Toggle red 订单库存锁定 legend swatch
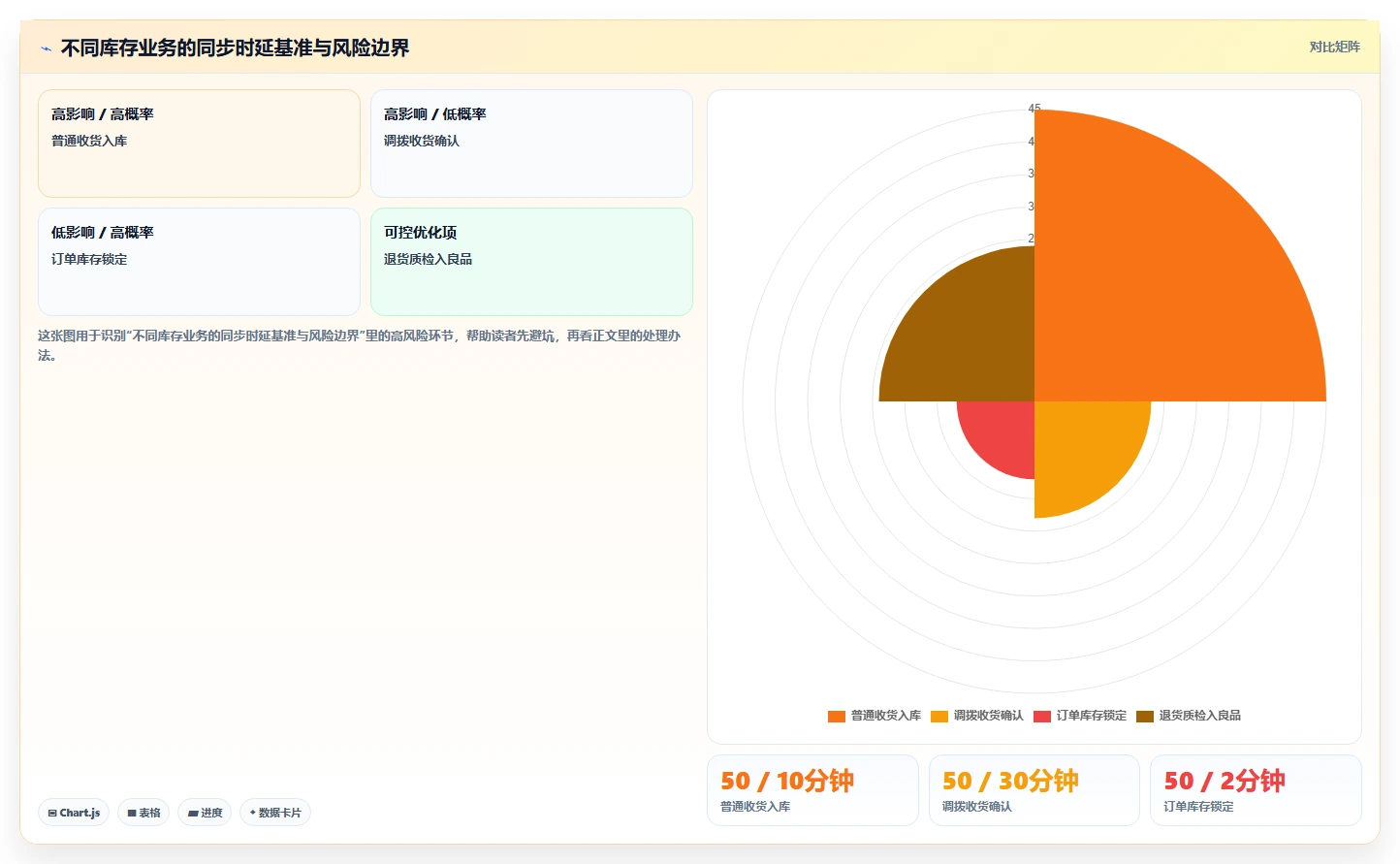Screen dimensions: 1400x864 click(x=1042, y=717)
